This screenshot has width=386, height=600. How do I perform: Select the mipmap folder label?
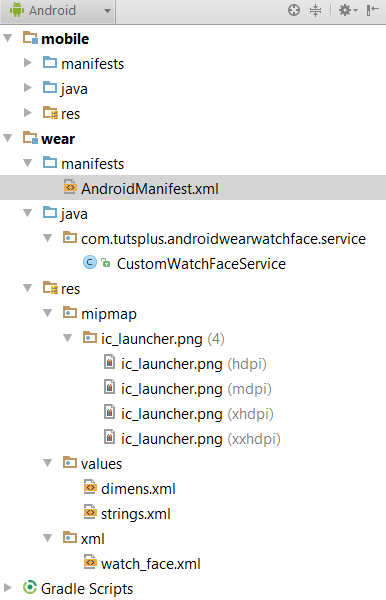click(109, 314)
